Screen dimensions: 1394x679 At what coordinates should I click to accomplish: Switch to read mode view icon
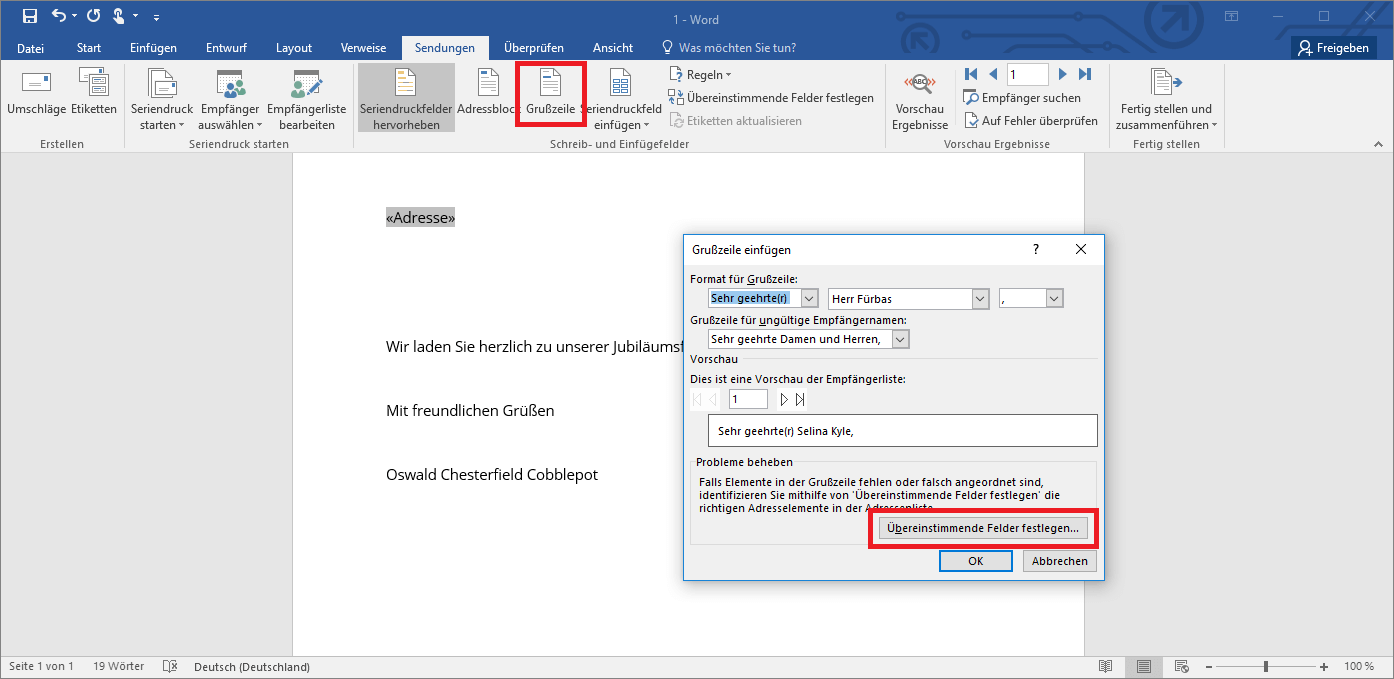(x=1105, y=666)
